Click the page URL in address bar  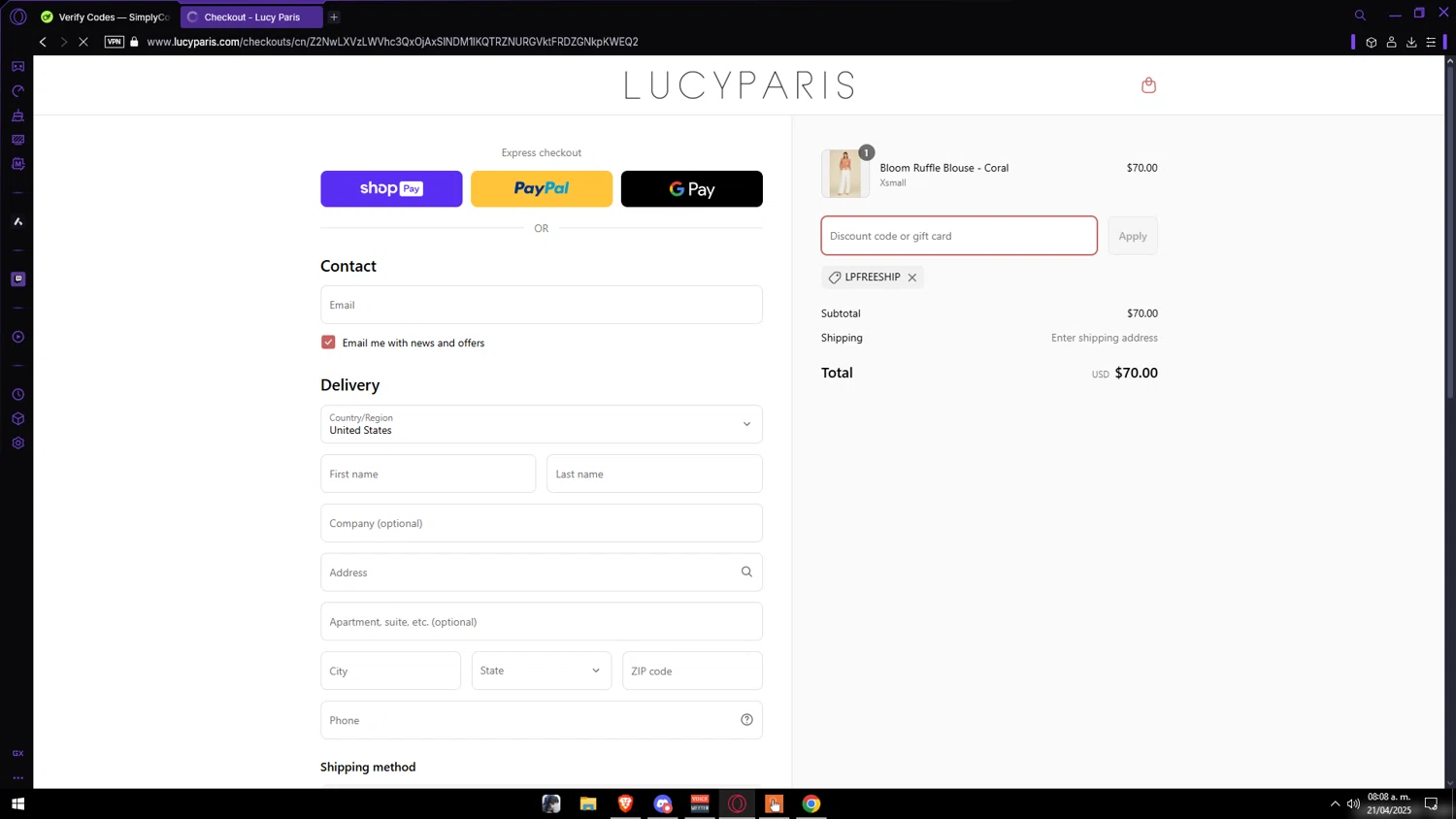(392, 42)
